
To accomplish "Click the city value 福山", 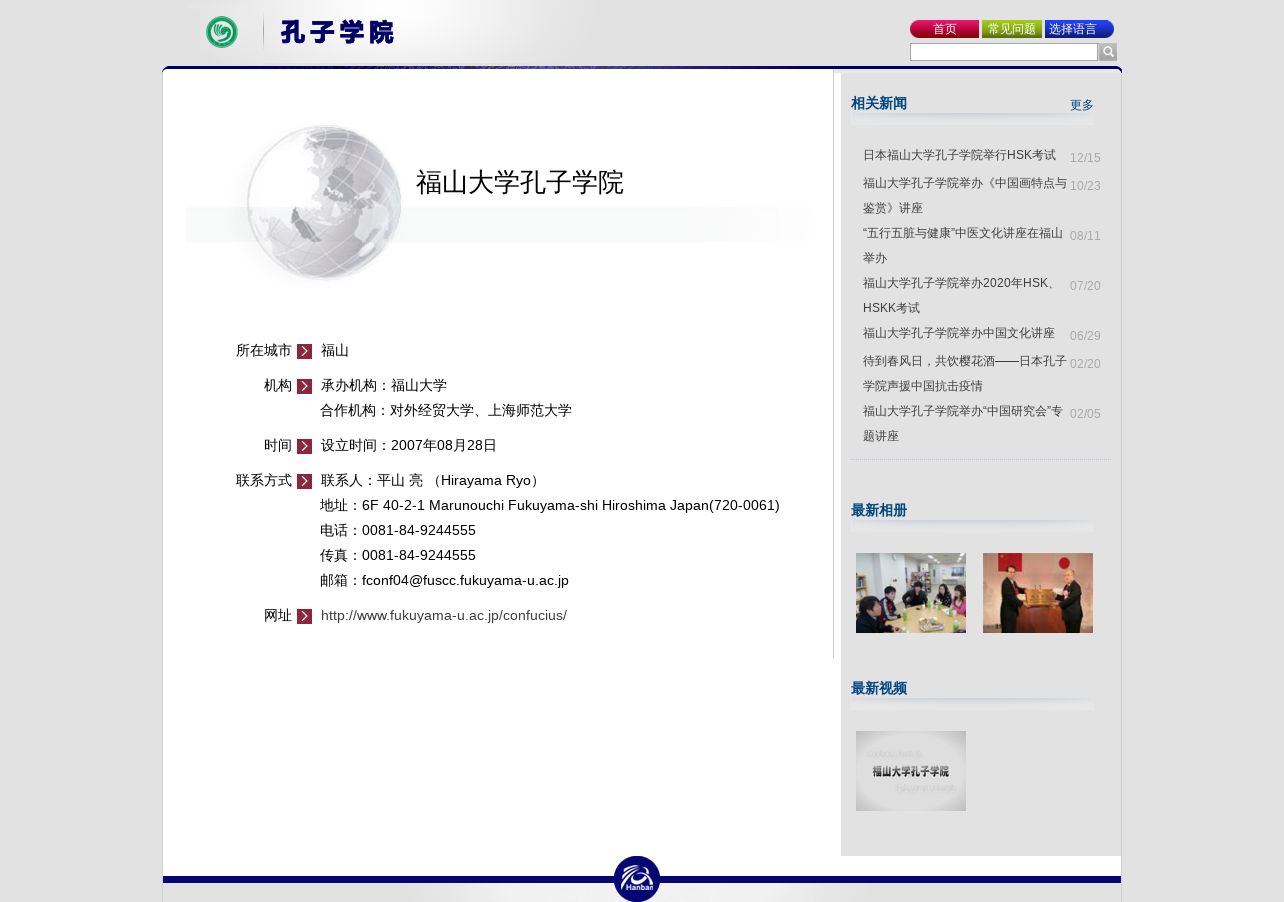I will click(x=335, y=351).
